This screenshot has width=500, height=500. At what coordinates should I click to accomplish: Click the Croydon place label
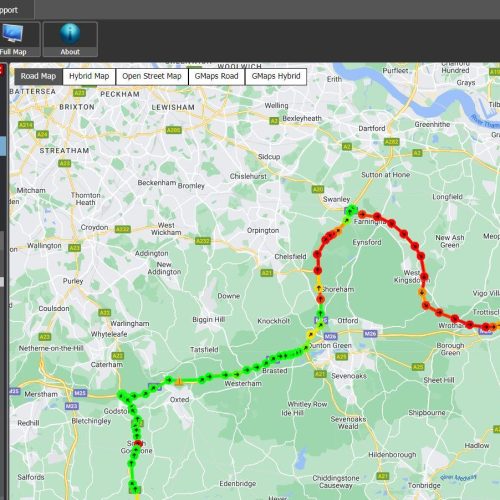[94, 227]
